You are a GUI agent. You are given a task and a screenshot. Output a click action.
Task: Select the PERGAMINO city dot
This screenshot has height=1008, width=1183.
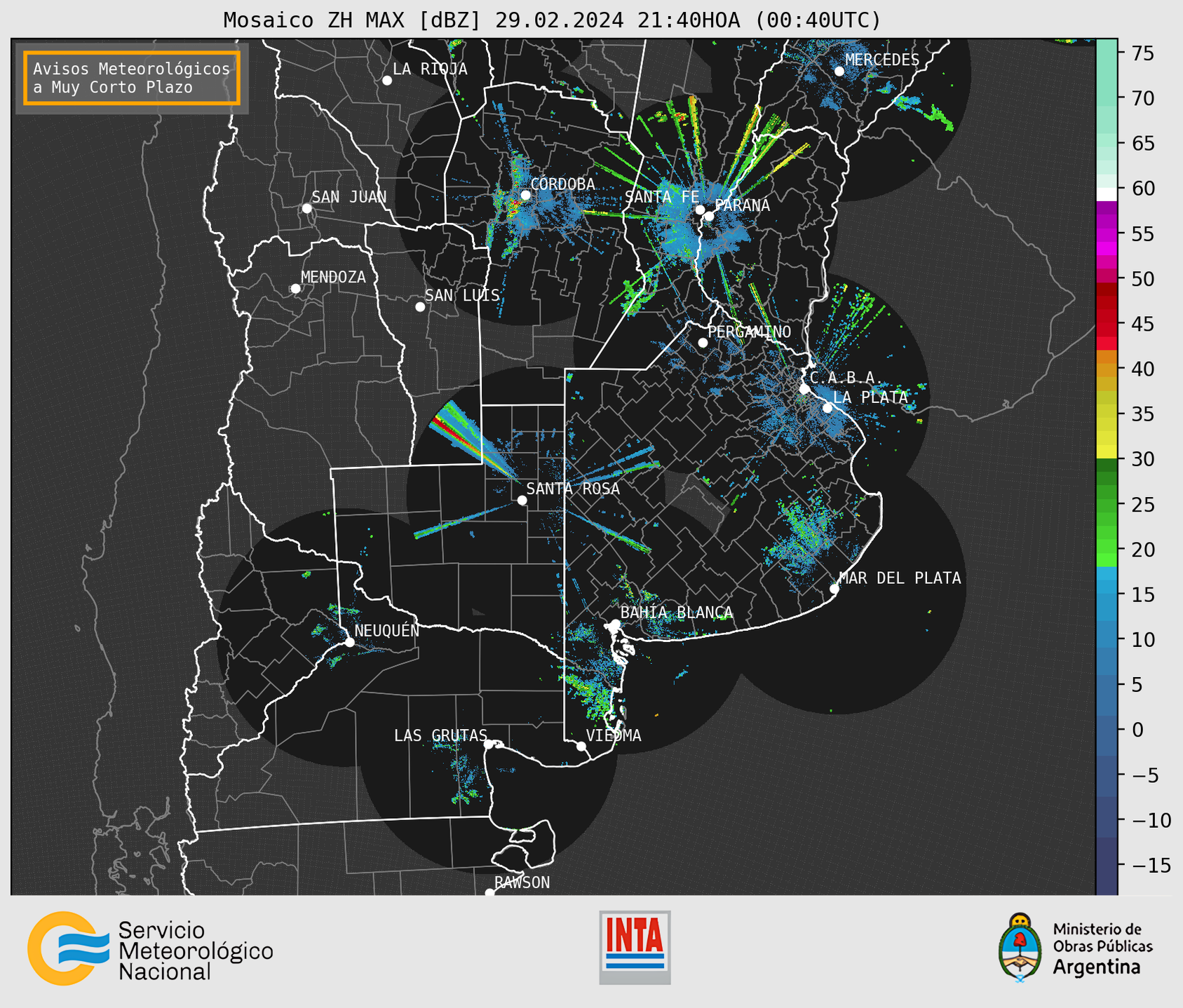(x=703, y=343)
